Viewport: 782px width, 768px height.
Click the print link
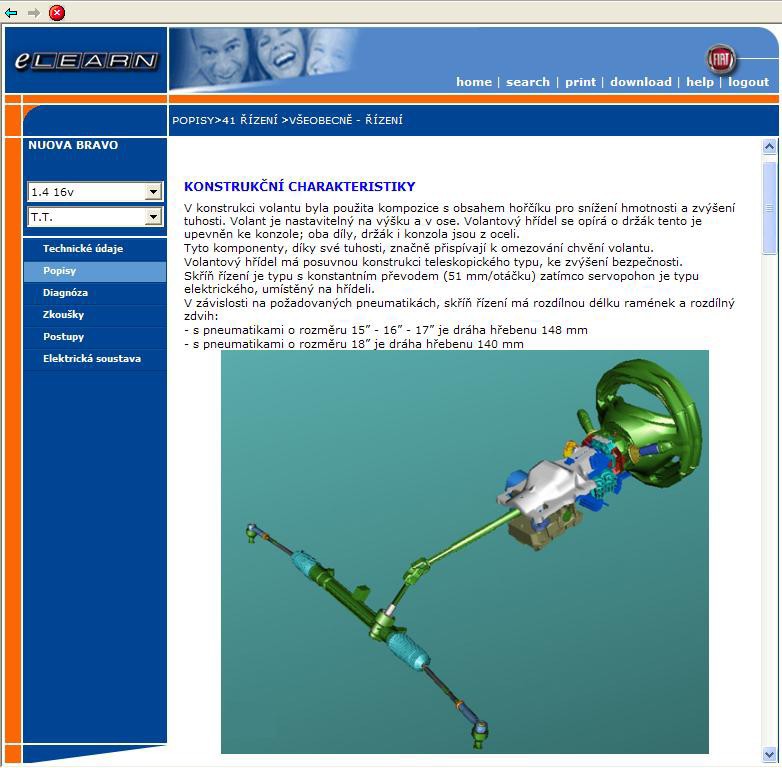580,82
